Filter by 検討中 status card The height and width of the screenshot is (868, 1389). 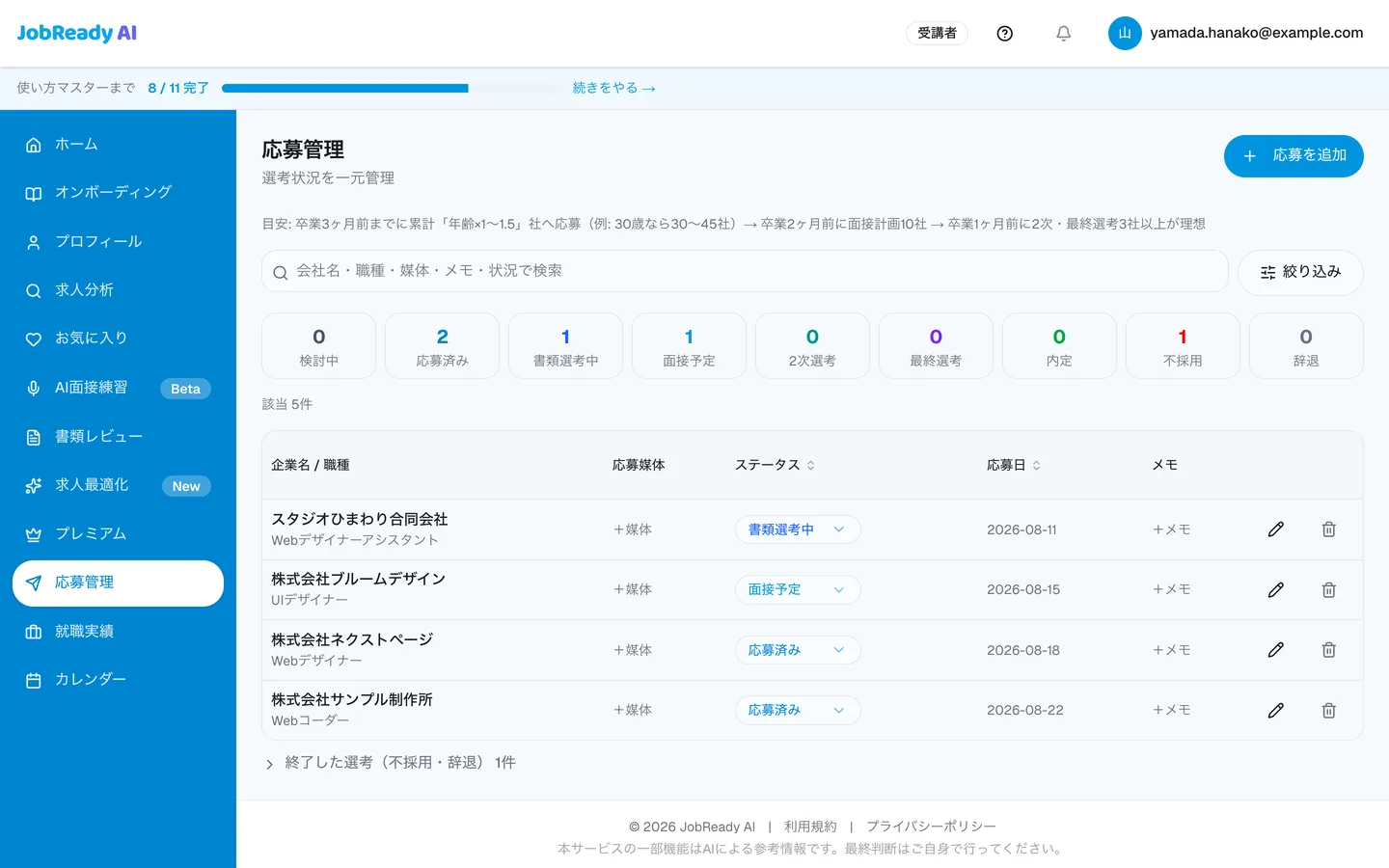pyautogui.click(x=318, y=346)
